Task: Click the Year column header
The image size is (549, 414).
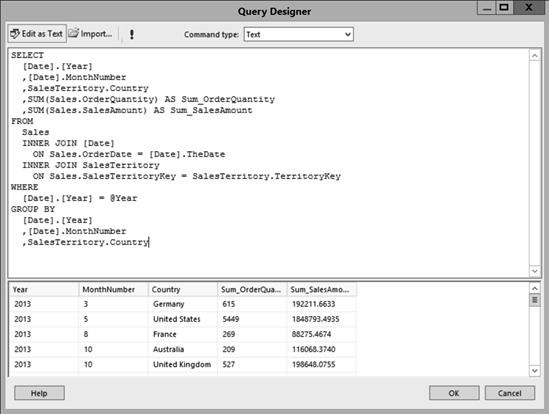Action: (44, 290)
